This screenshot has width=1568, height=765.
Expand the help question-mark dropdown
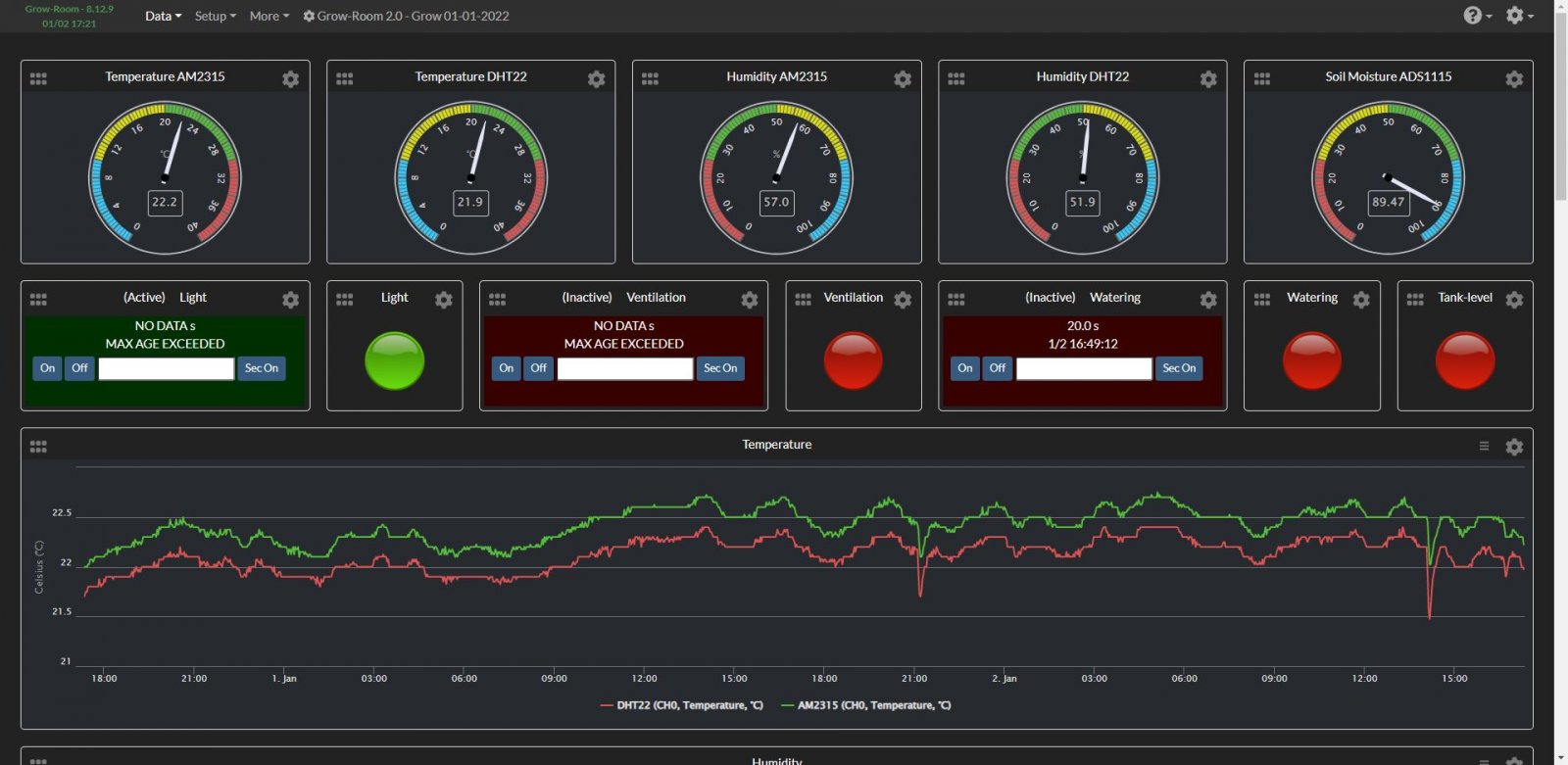(1478, 16)
